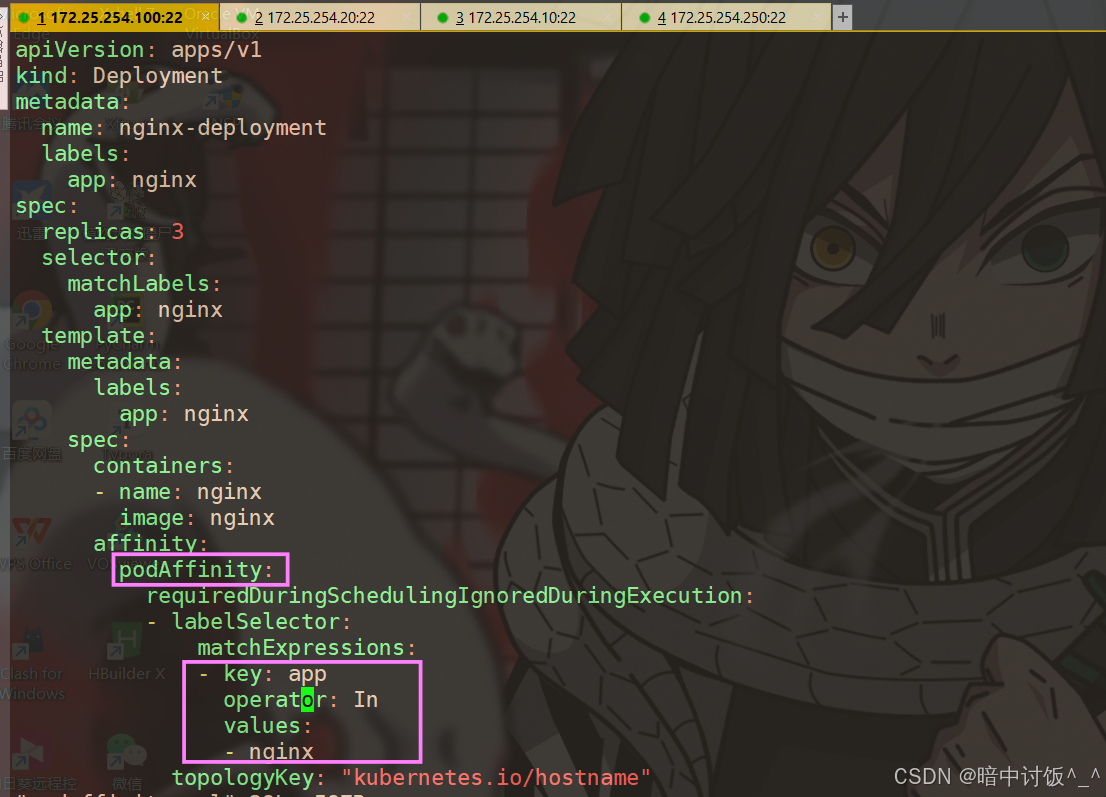Click the '- nginx' value line
Viewport: 1106px width, 797px height.
click(269, 753)
